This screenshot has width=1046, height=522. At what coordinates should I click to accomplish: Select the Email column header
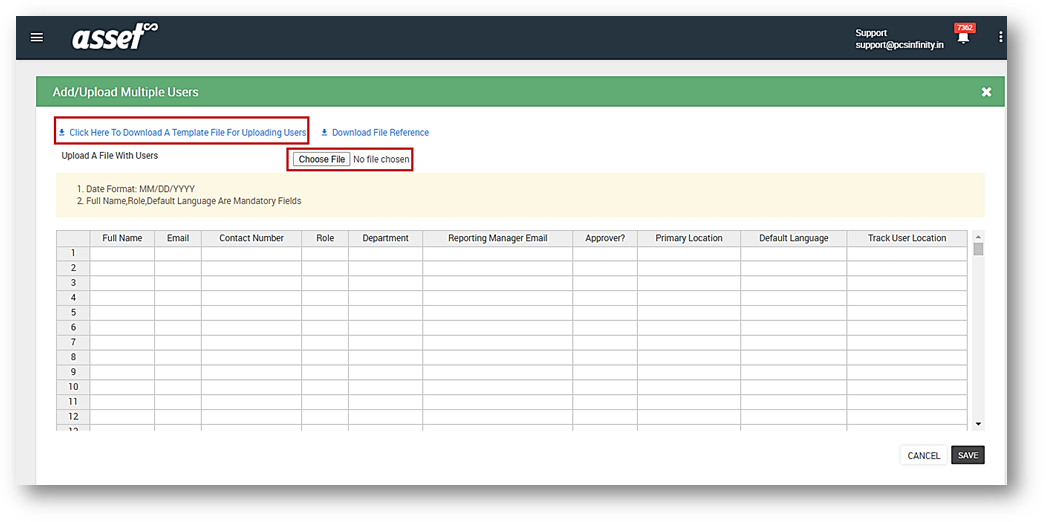[x=178, y=238]
